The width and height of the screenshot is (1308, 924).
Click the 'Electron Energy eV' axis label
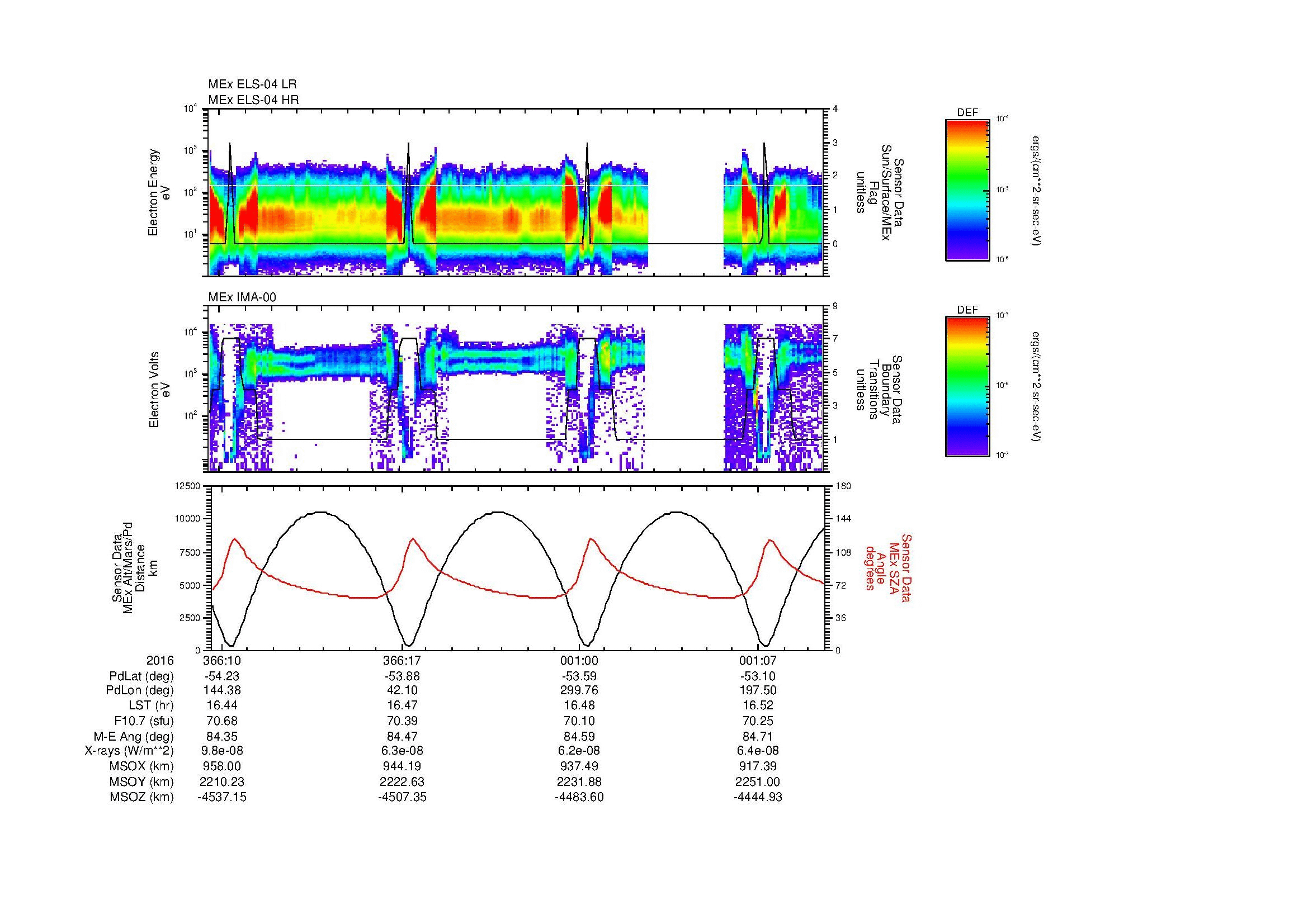click(x=159, y=192)
